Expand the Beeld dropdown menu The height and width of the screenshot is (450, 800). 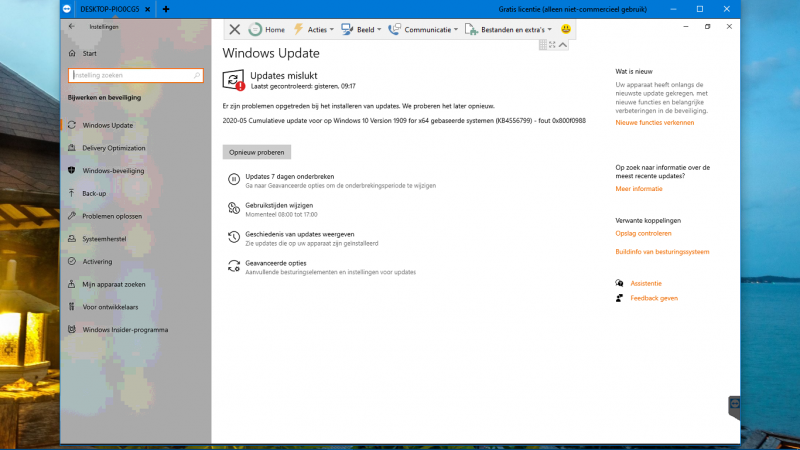click(364, 29)
